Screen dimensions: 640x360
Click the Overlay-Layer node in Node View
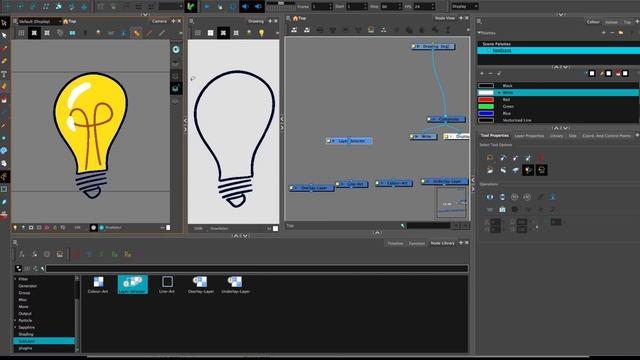pos(312,188)
